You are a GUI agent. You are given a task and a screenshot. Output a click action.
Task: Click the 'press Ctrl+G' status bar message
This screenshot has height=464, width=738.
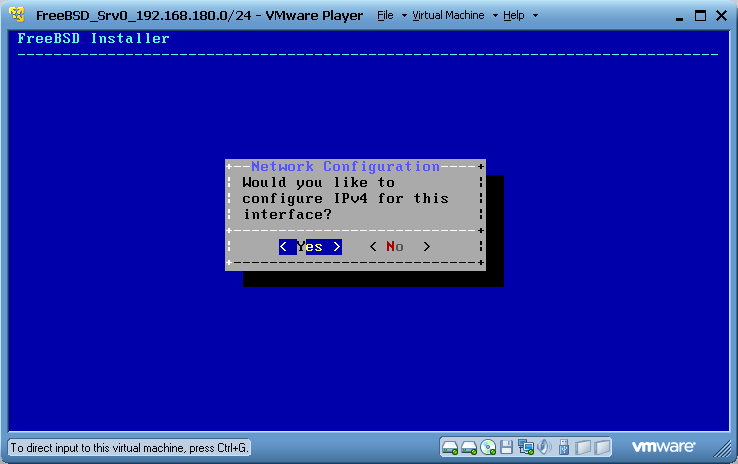tap(129, 448)
